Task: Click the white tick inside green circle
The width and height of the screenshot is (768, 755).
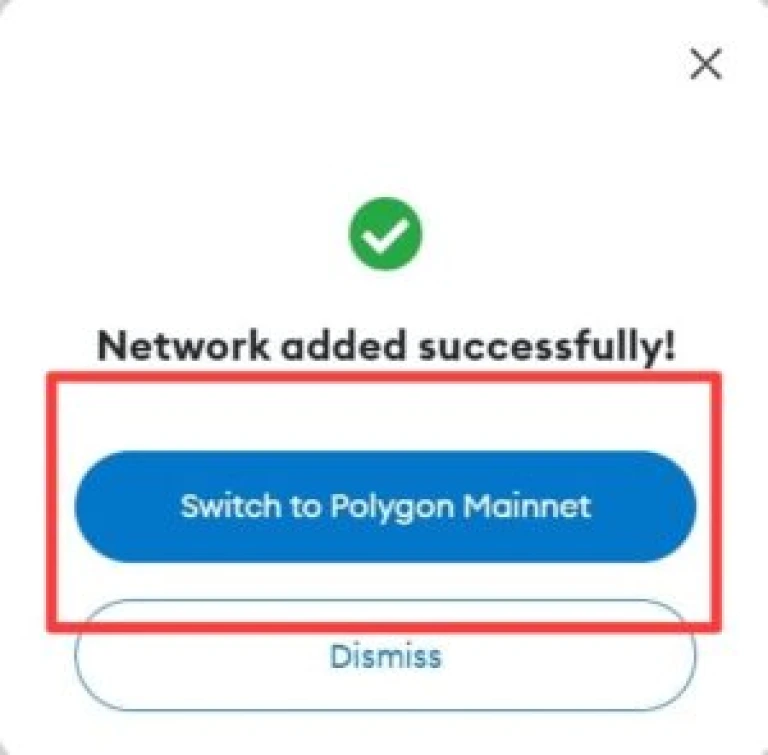Action: click(x=385, y=235)
